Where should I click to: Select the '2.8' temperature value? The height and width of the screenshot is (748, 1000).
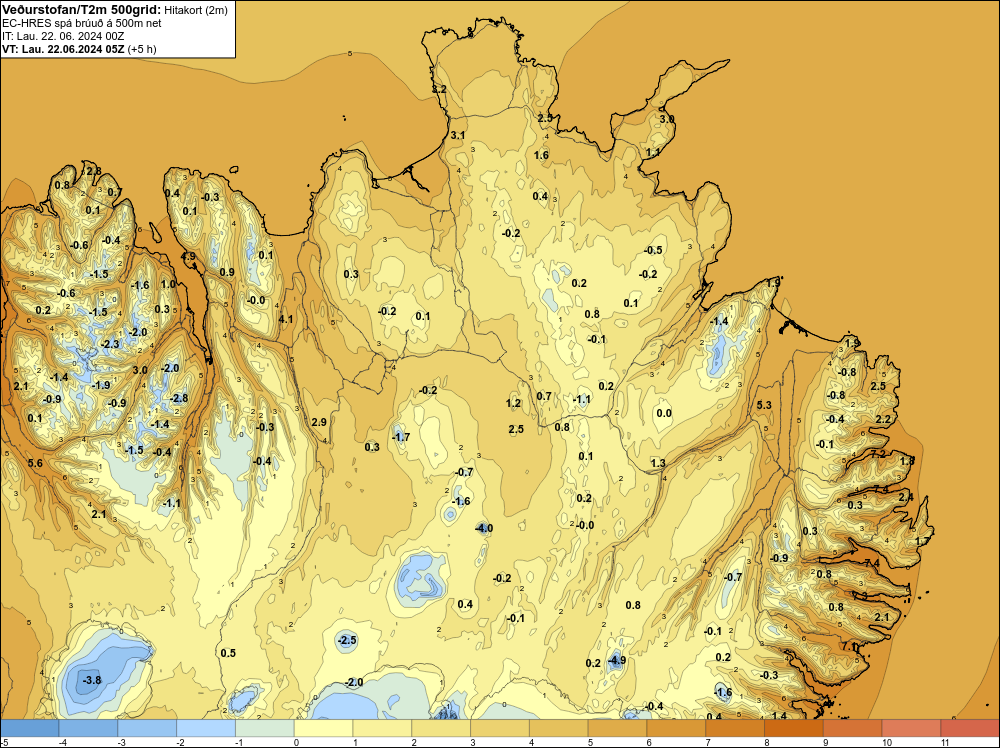pyautogui.click(x=94, y=171)
